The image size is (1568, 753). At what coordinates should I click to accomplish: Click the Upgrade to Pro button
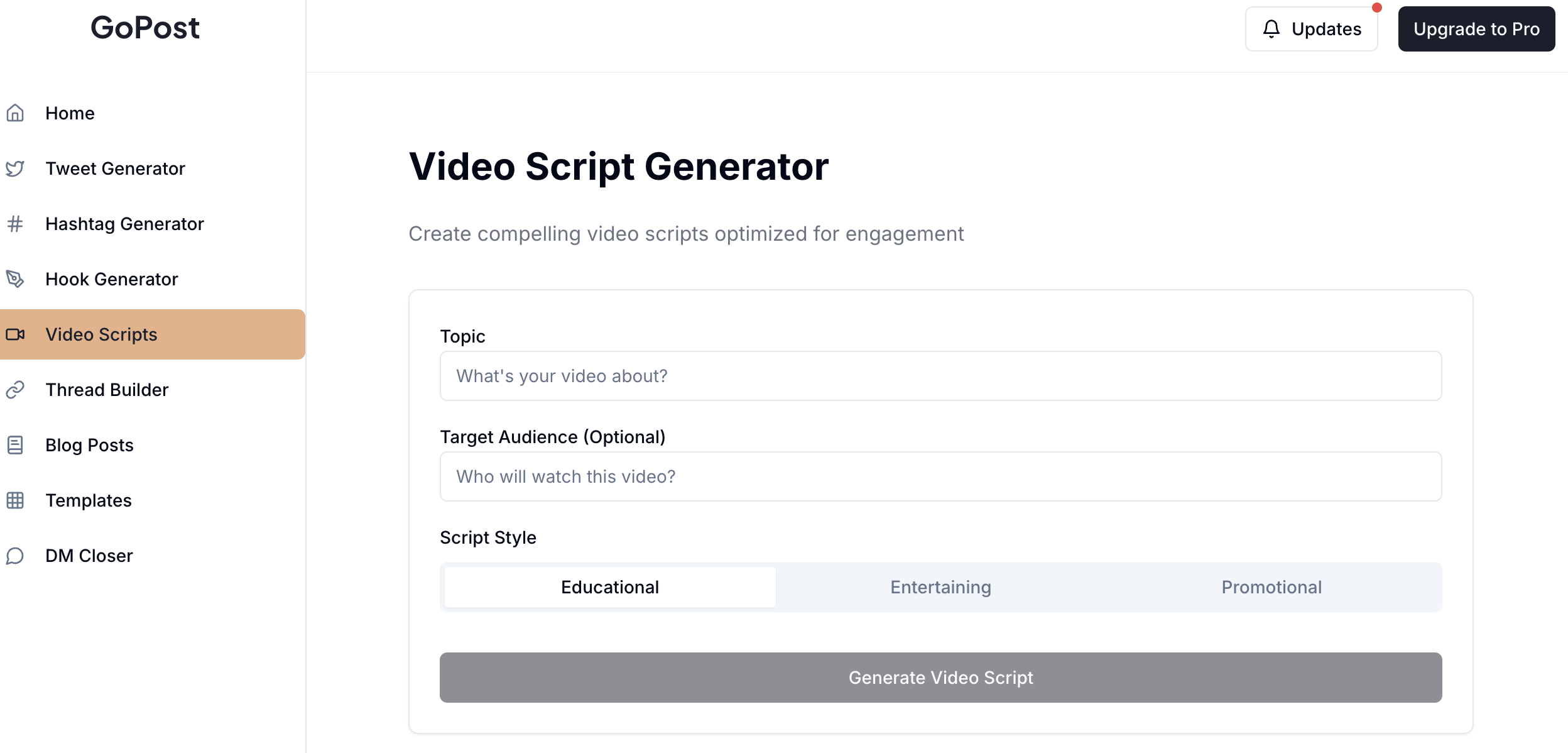[x=1476, y=29]
